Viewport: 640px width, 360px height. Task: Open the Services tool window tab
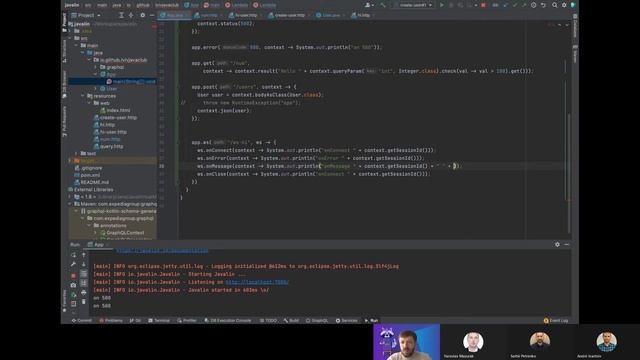pos(347,320)
